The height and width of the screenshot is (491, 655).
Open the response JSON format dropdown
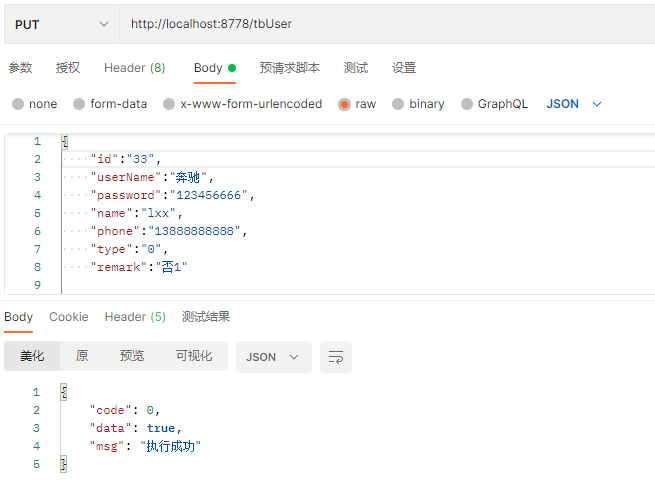pos(274,357)
